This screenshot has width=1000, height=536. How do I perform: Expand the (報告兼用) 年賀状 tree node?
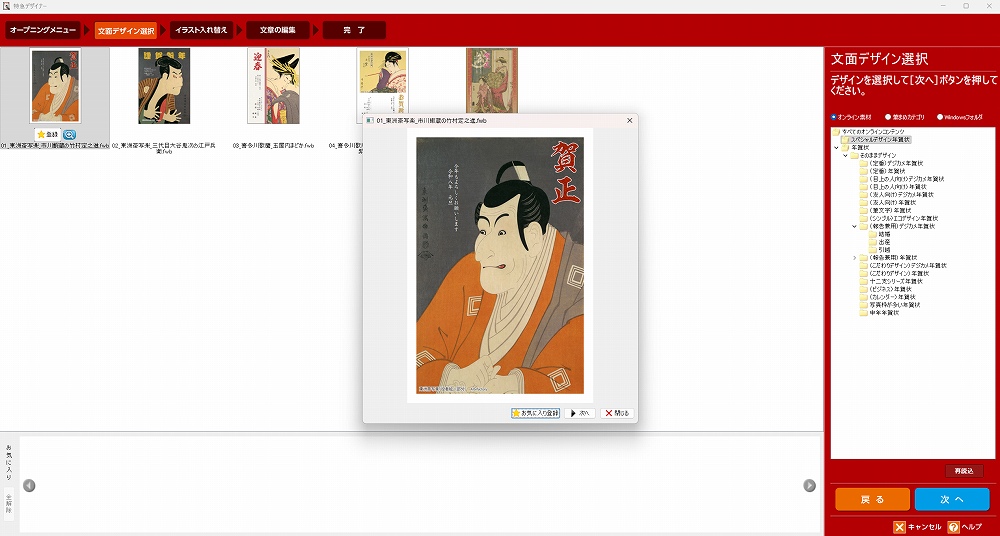[x=854, y=258]
